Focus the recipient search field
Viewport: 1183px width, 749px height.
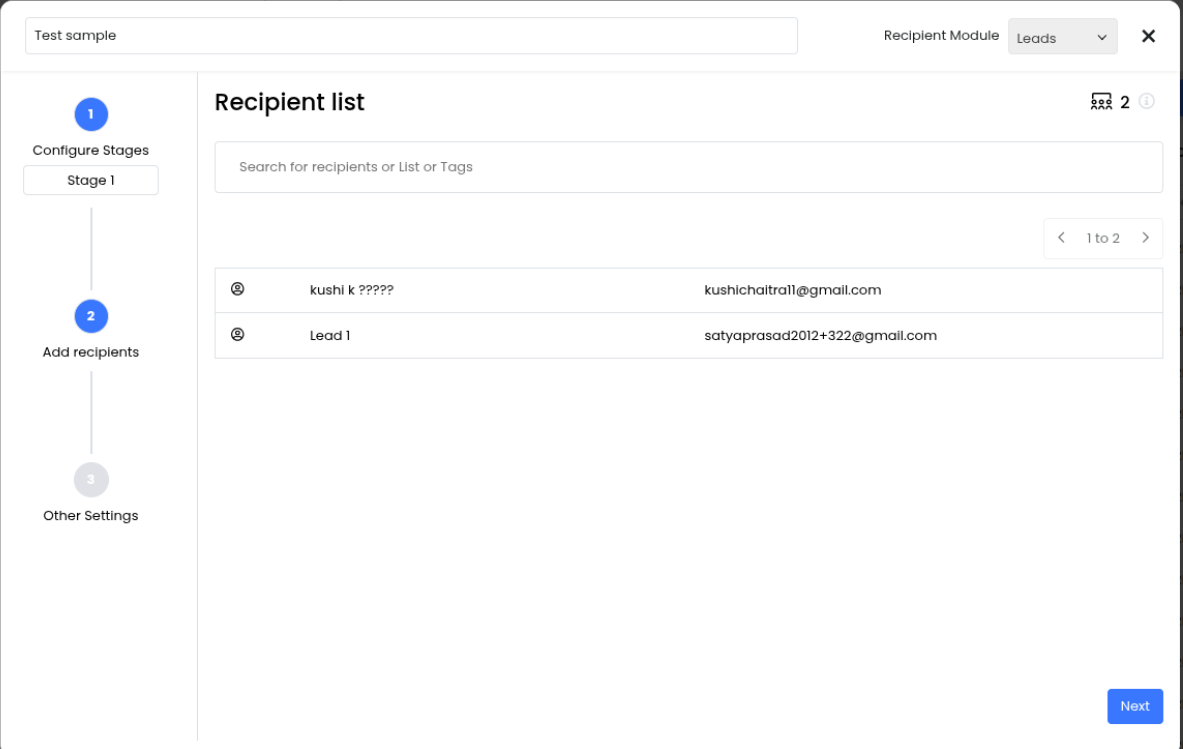click(688, 167)
